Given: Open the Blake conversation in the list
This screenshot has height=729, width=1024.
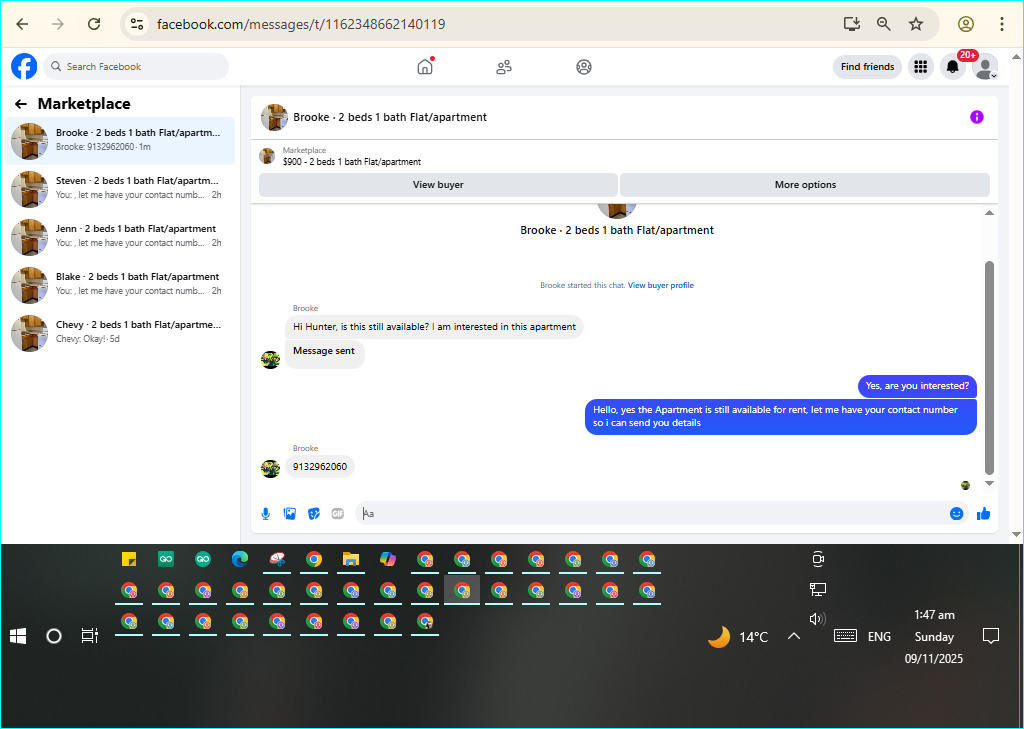Looking at the screenshot, I should coord(120,285).
